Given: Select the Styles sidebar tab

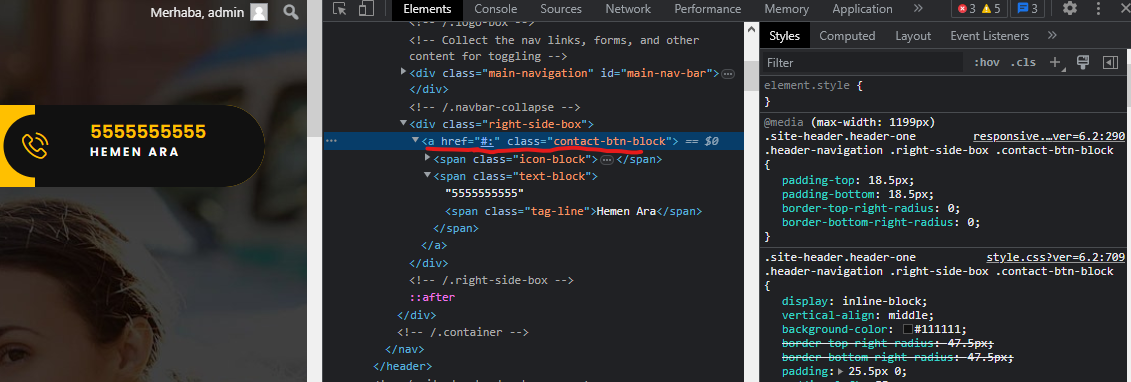Looking at the screenshot, I should [x=785, y=35].
